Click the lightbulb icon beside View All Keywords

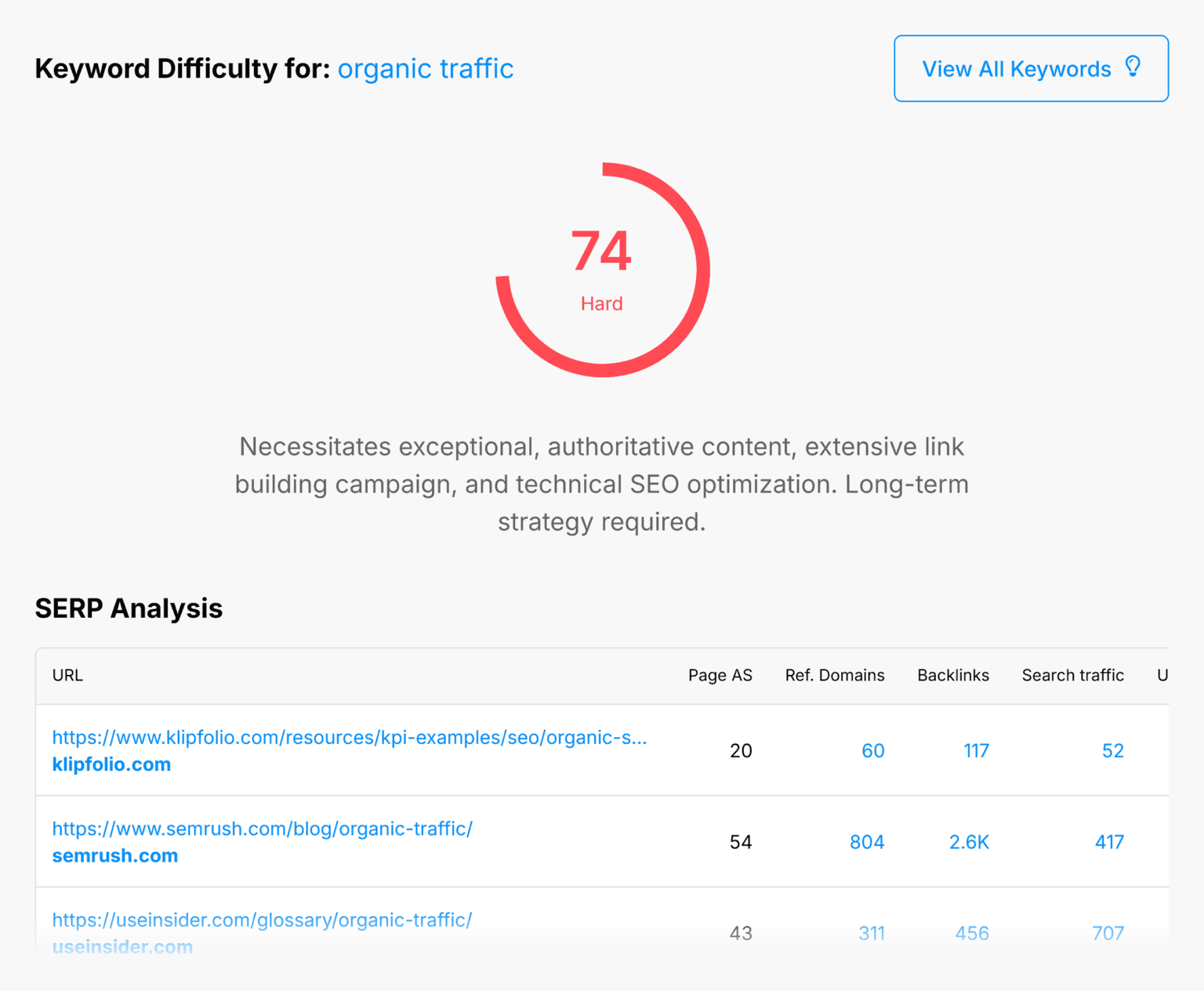tap(1132, 68)
